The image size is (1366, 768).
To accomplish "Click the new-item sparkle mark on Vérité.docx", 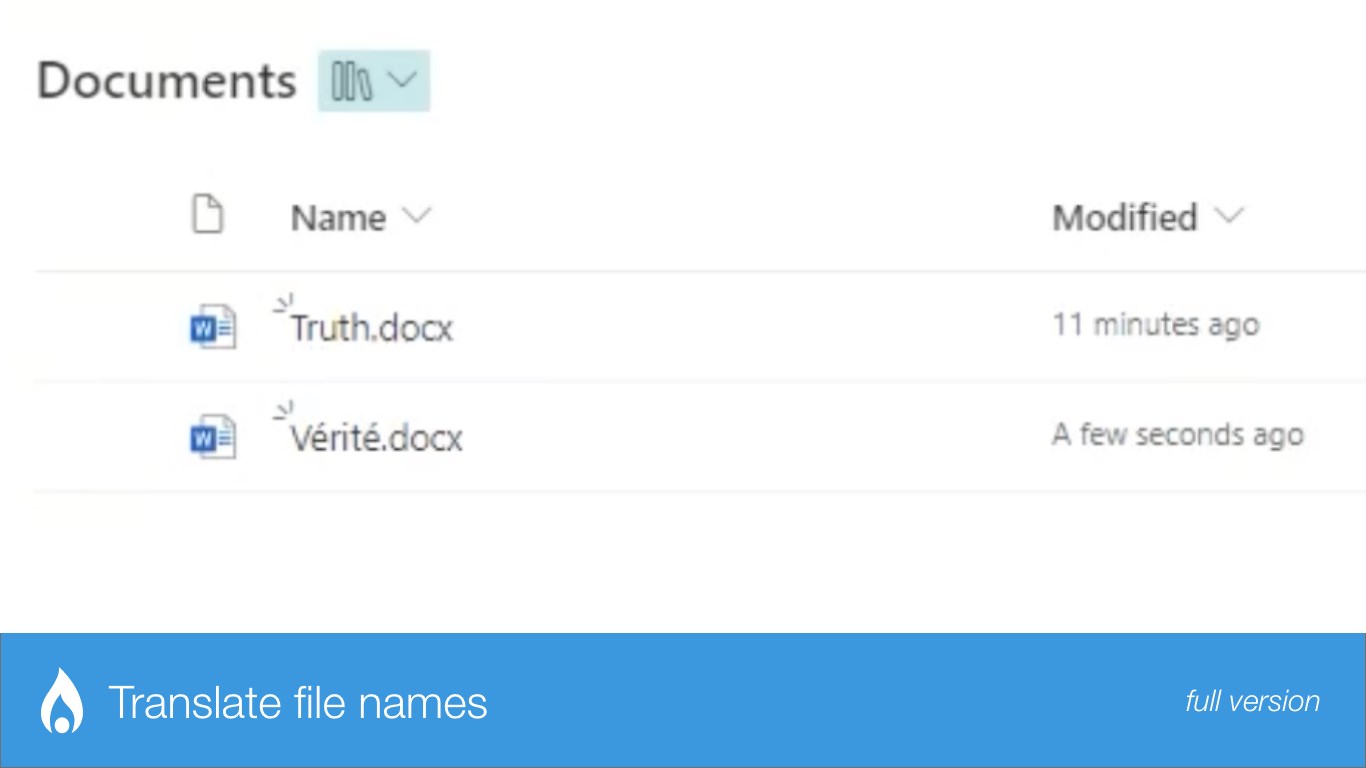I will [283, 410].
